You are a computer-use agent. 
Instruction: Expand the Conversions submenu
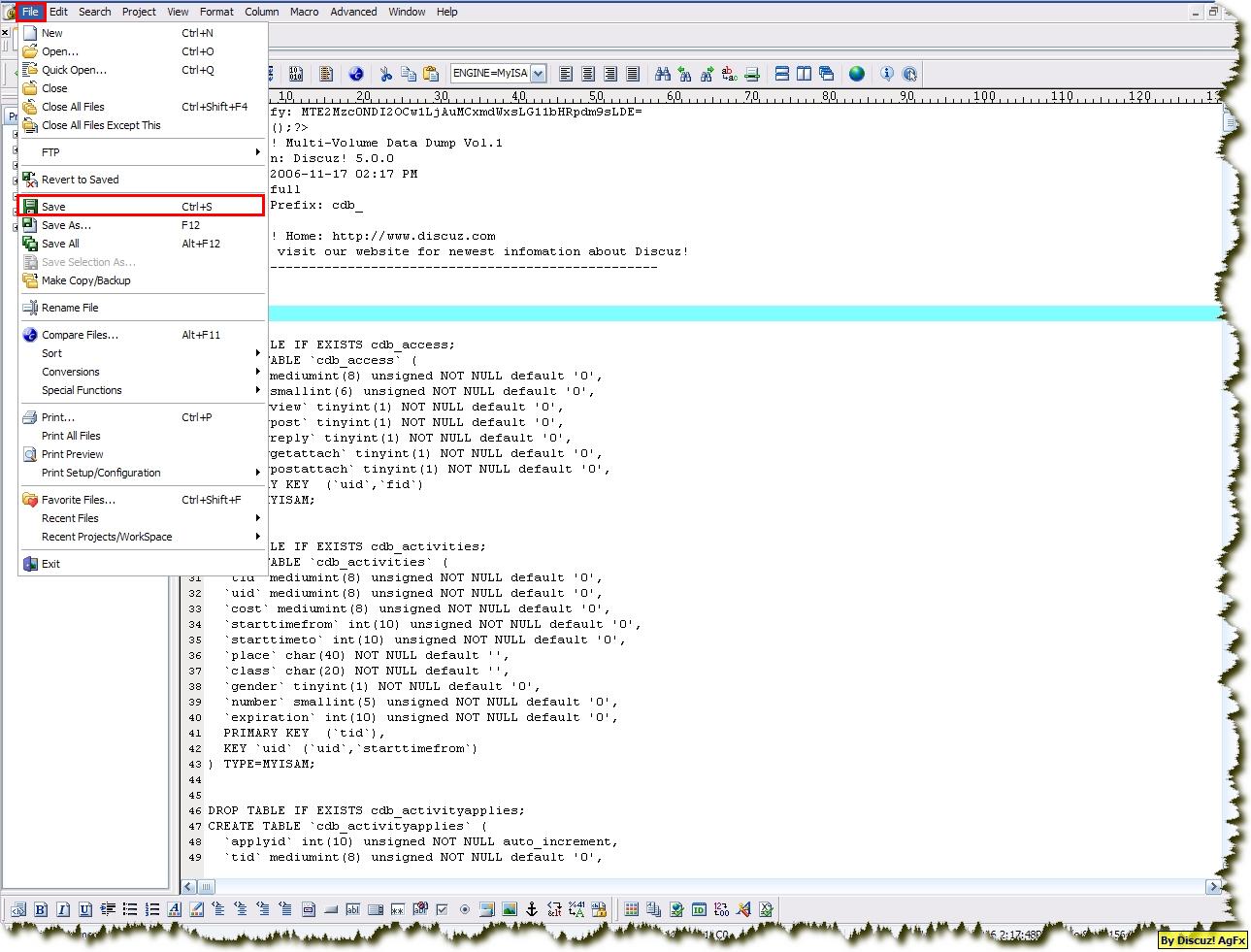tap(142, 372)
